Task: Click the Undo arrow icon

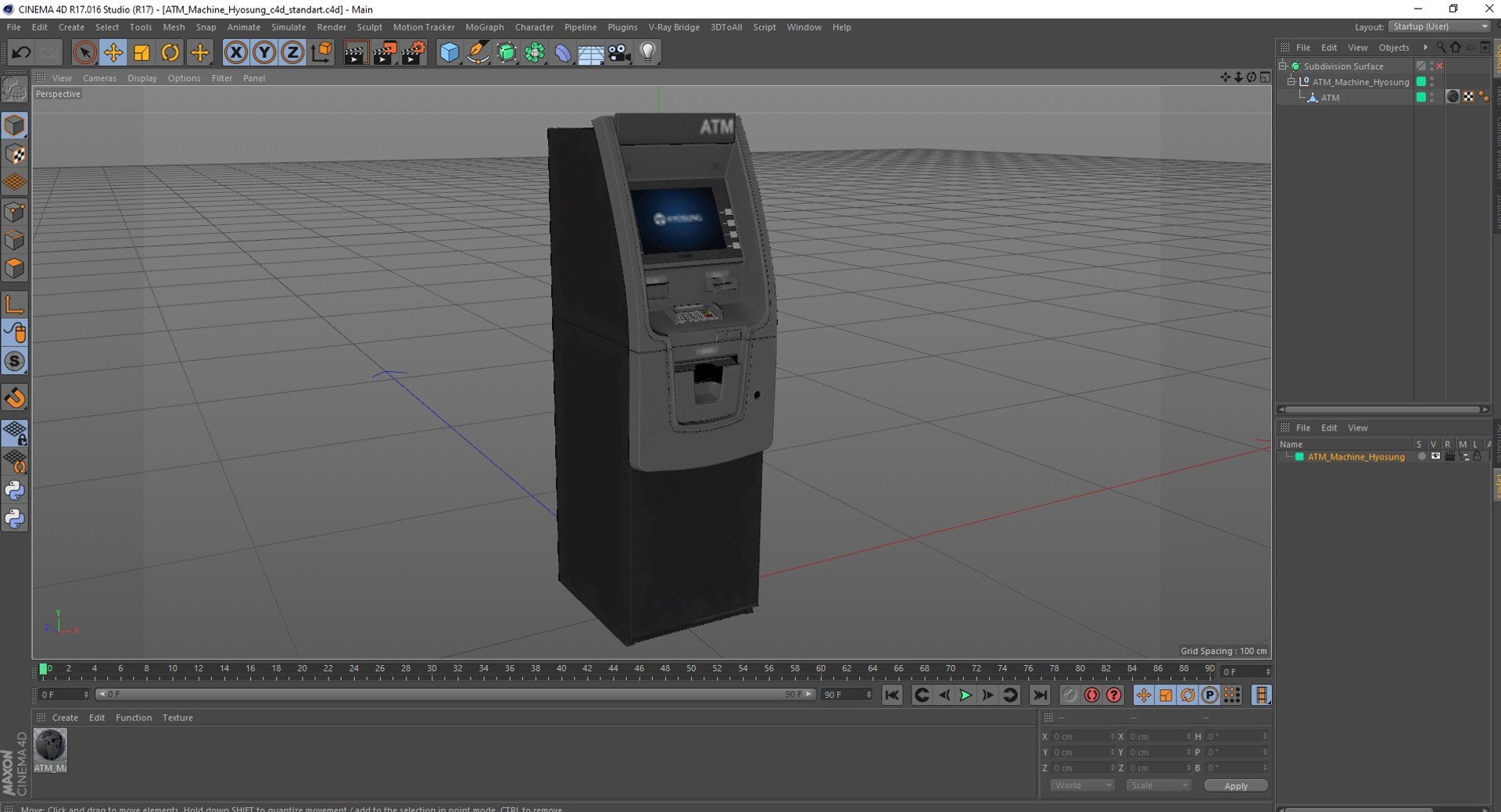Action: [x=21, y=52]
